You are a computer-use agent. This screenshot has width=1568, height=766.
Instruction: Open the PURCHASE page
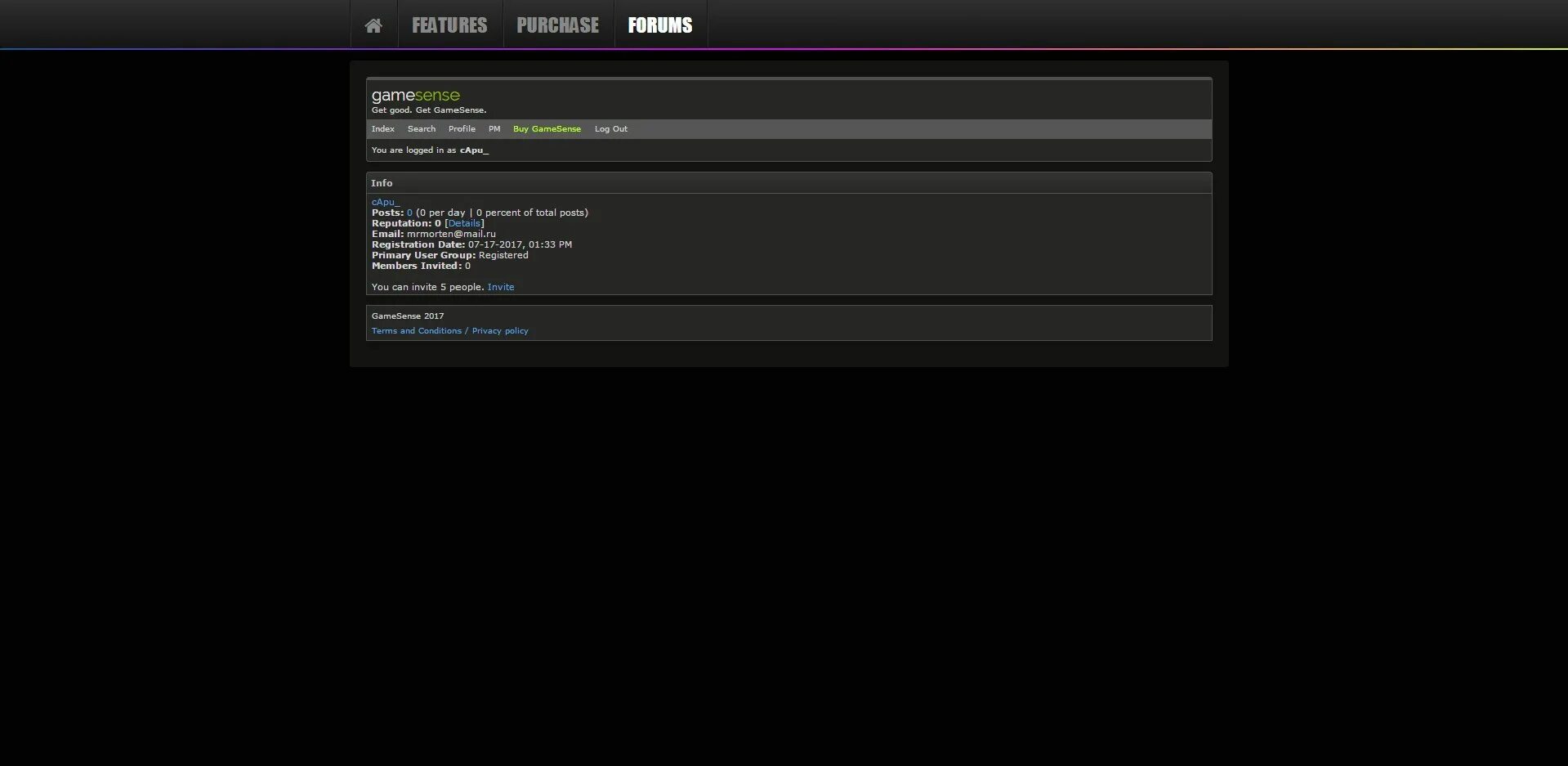[557, 25]
